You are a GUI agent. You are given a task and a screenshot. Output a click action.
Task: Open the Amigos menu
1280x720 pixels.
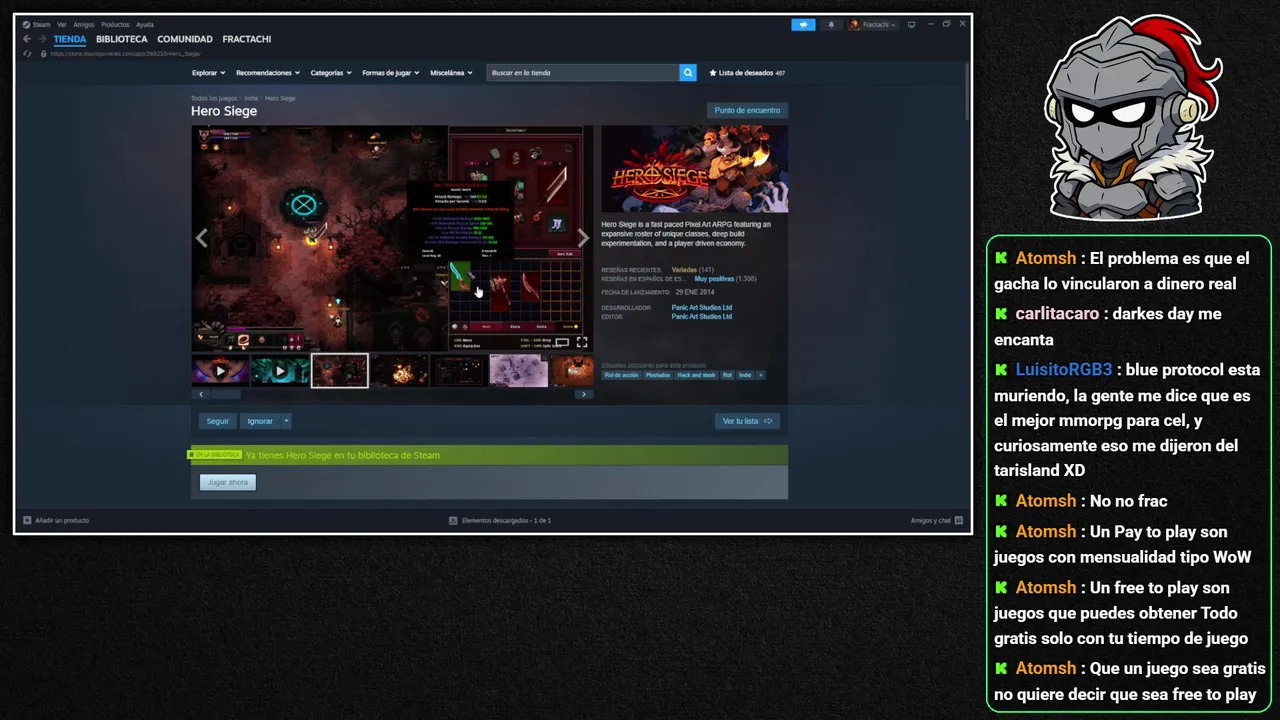pos(84,24)
